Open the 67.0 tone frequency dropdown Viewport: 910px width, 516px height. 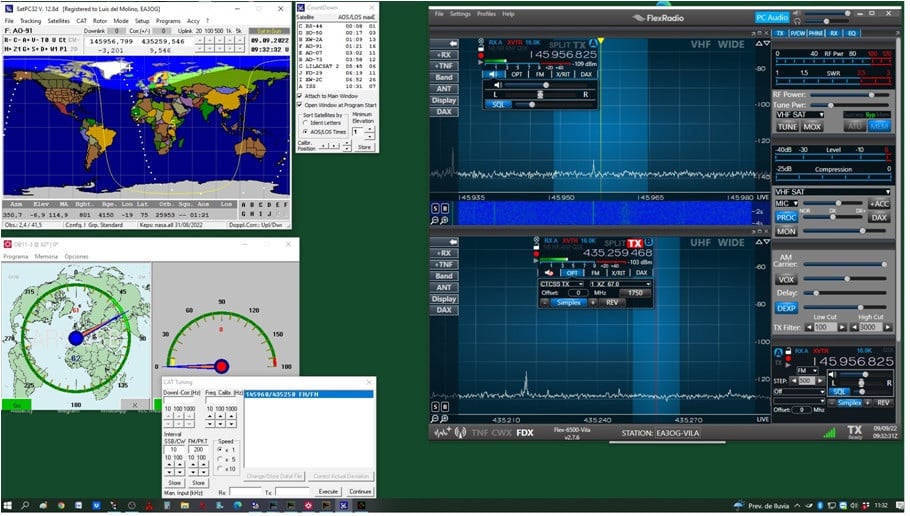tap(620, 284)
